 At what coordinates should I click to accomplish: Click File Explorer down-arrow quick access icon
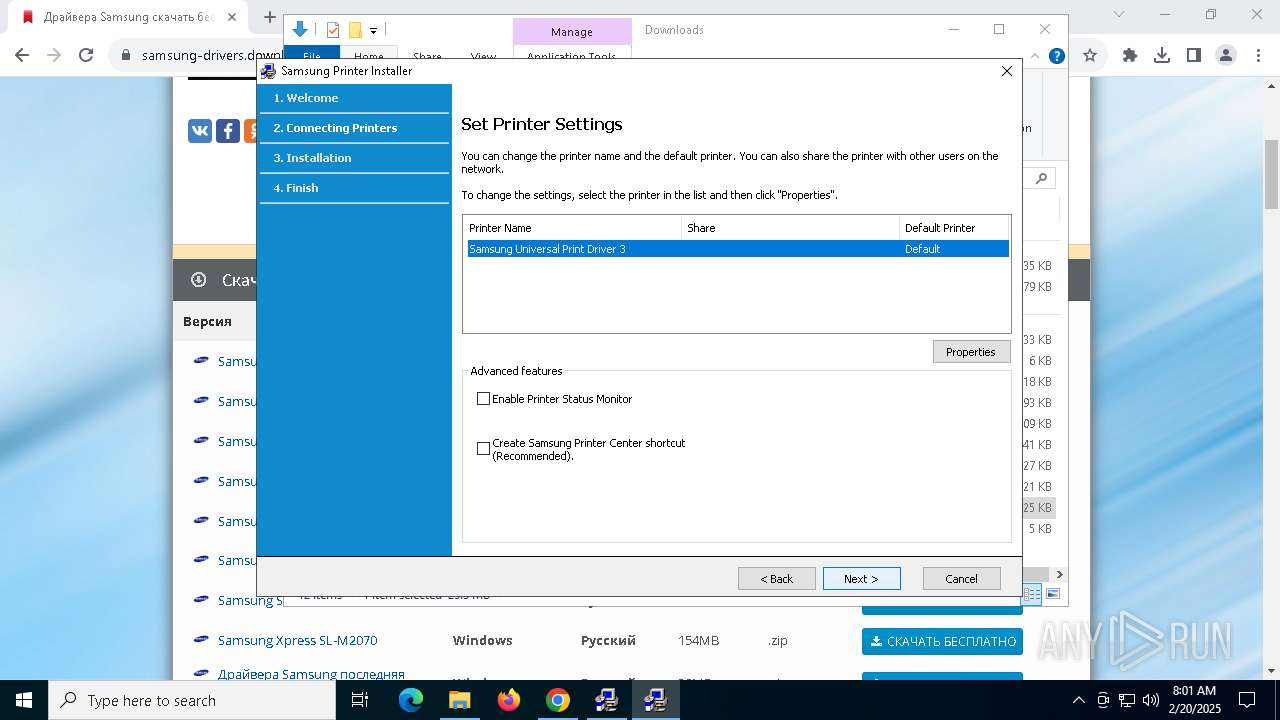[x=299, y=30]
